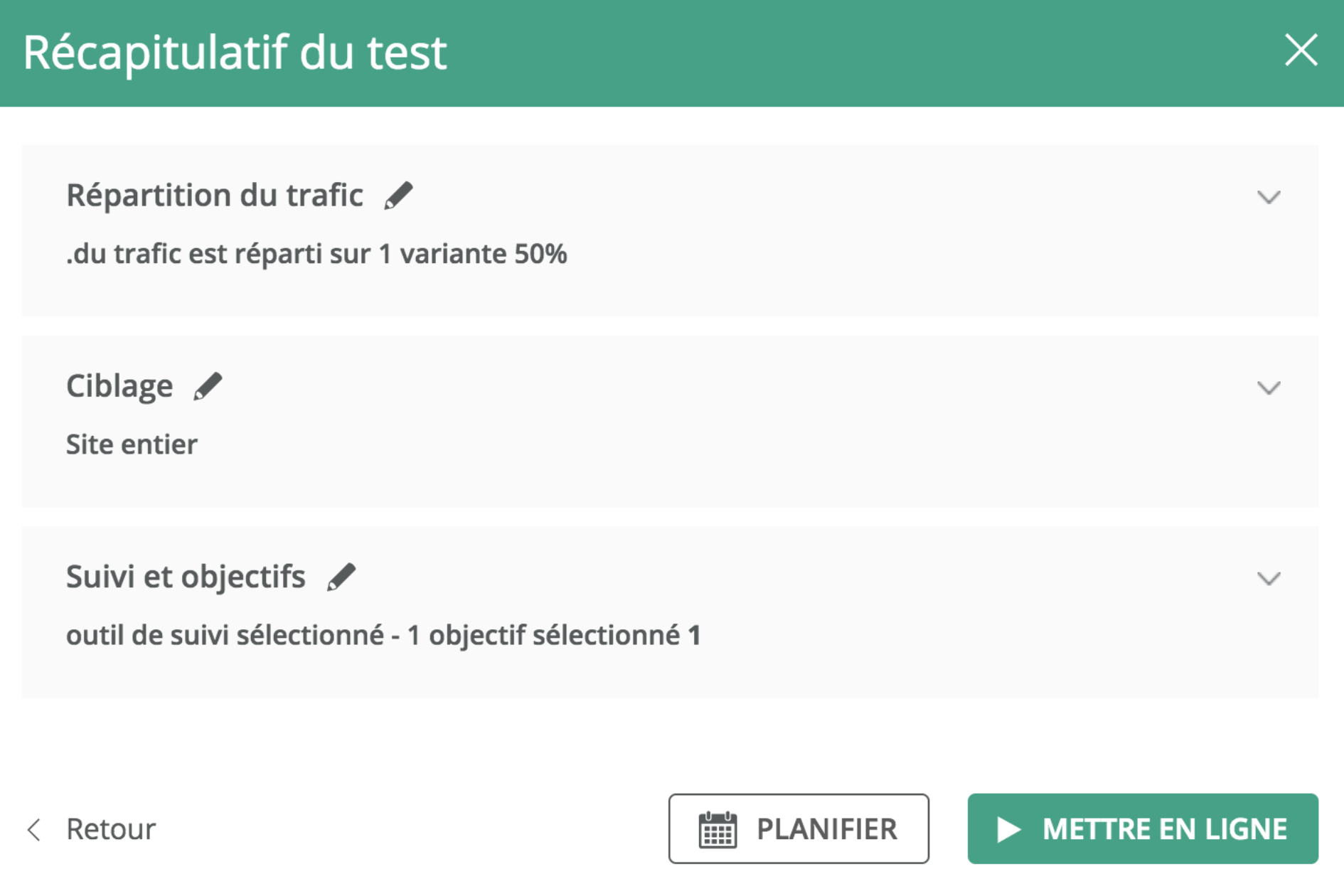This screenshot has height=896, width=1344.
Task: Click the 50% traffic variant summary text
Action: click(316, 254)
